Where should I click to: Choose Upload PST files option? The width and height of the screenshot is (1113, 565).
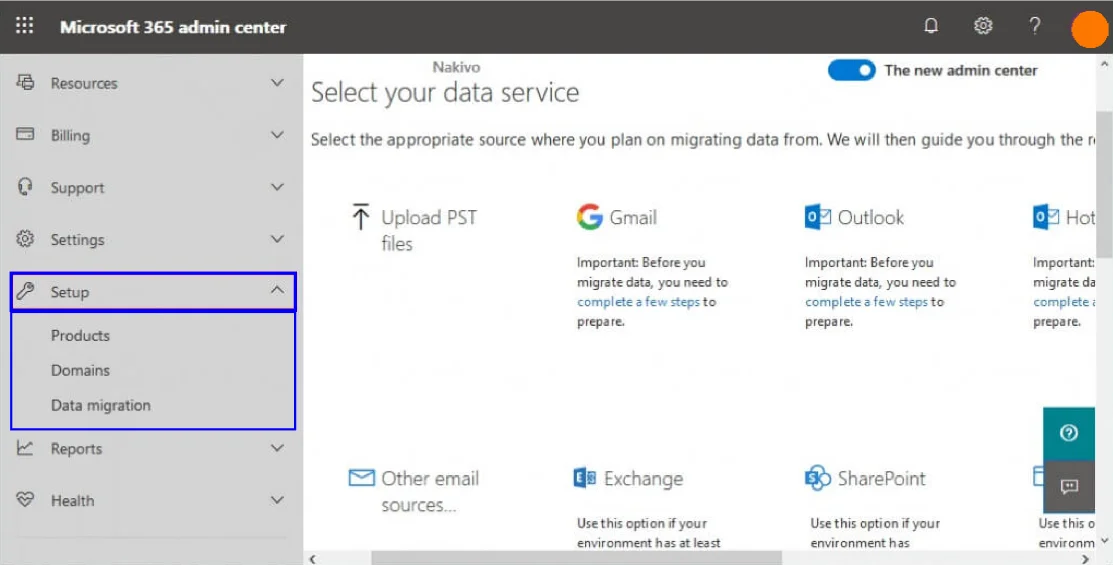coord(429,230)
